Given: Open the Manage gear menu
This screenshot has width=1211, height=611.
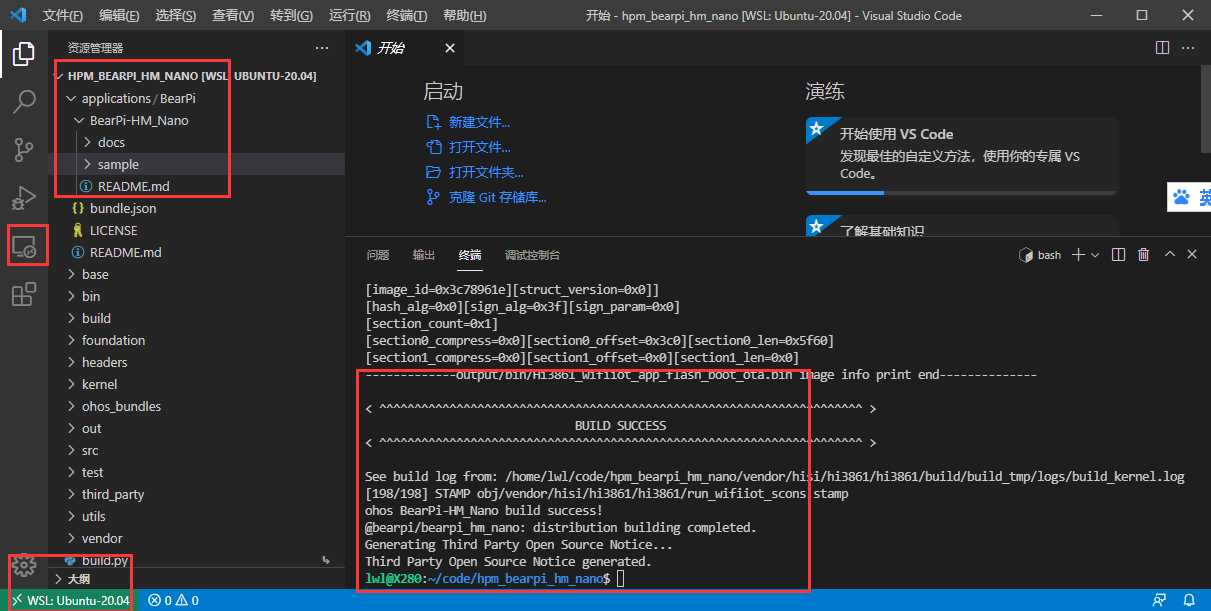Looking at the screenshot, I should coord(24,565).
